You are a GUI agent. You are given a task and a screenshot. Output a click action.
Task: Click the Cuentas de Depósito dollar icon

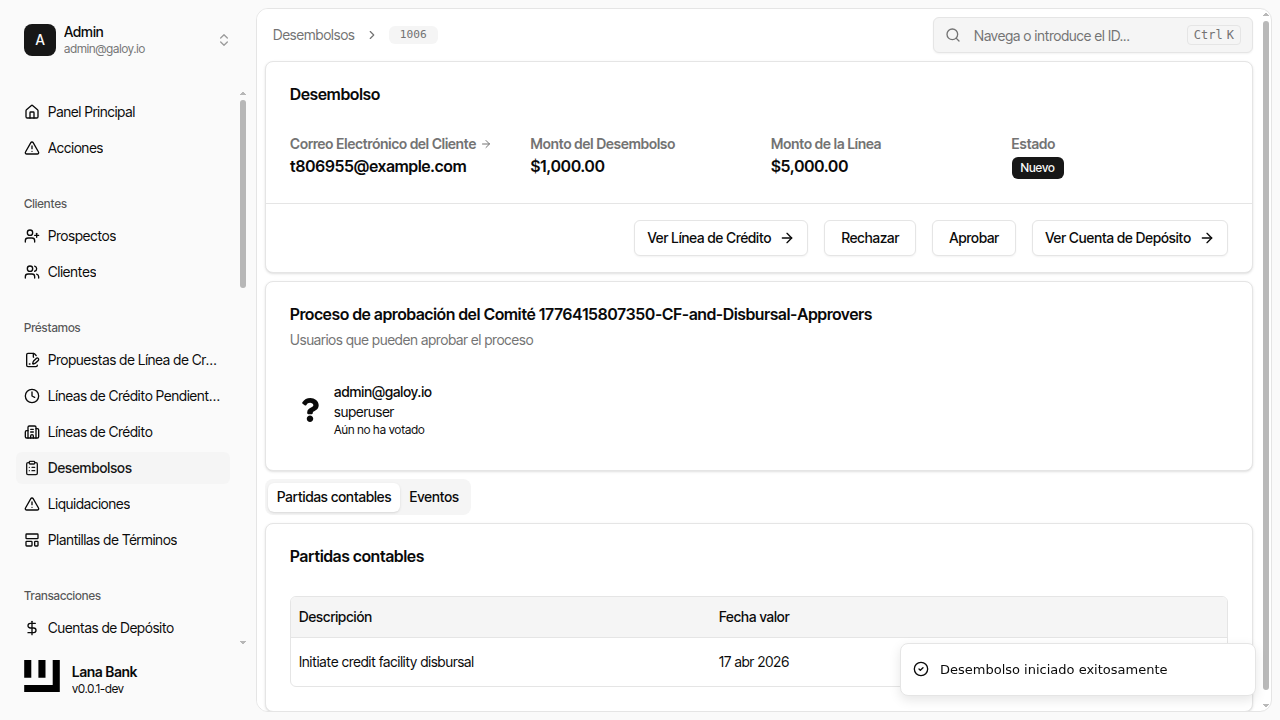pyautogui.click(x=32, y=628)
